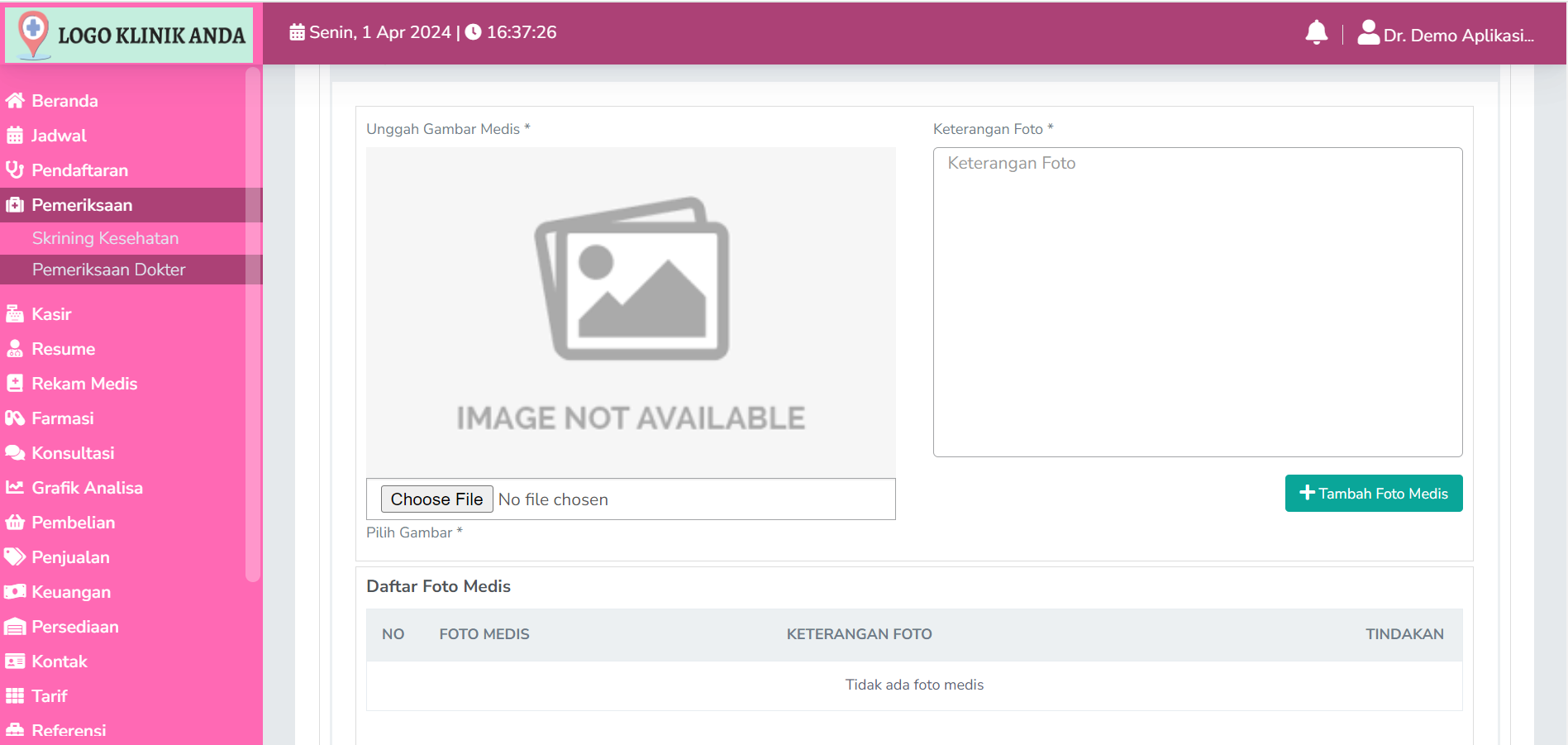Click the Konsultasi chat bubbles icon
The height and width of the screenshot is (745, 1568).
click(x=14, y=453)
